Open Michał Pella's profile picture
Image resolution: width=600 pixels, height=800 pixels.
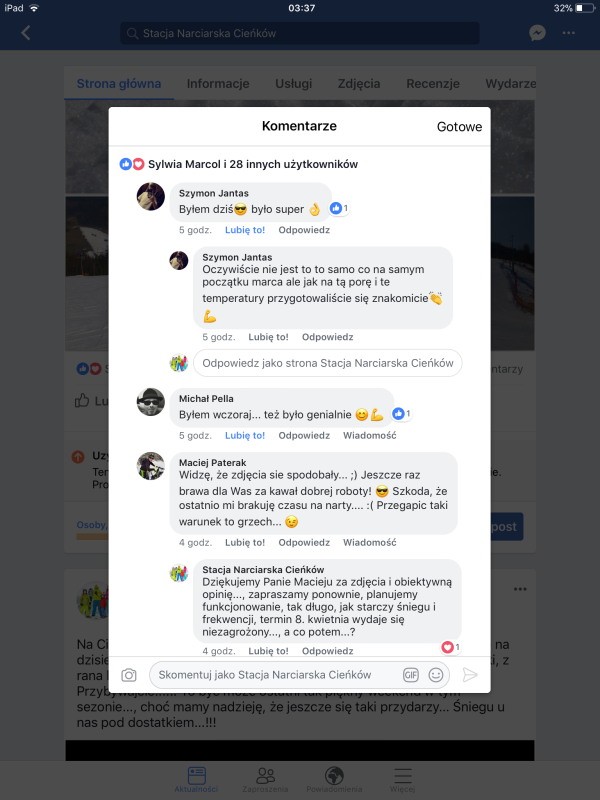click(x=151, y=402)
